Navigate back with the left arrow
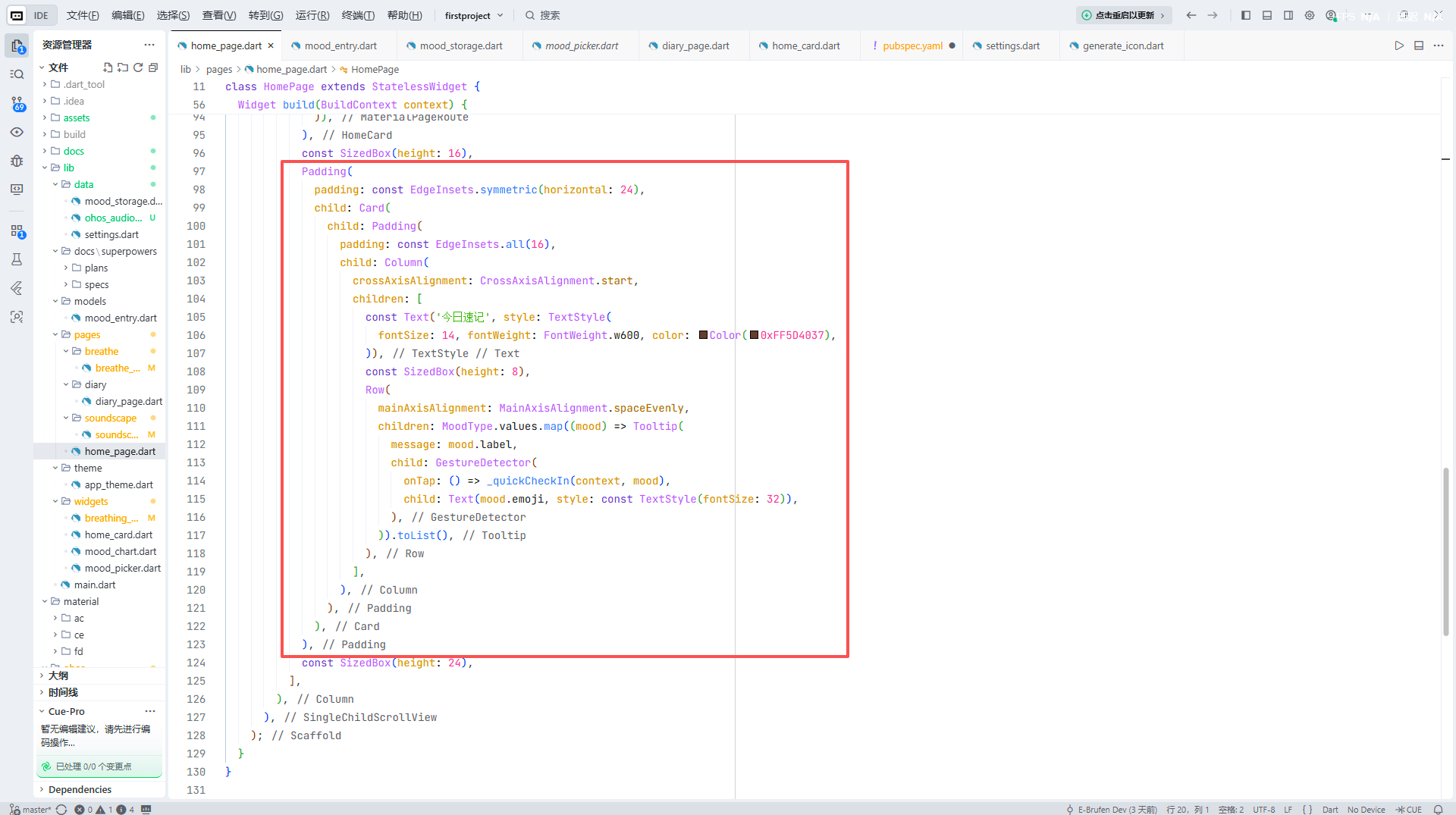Screen dimensions: 1456x815 (1191, 15)
